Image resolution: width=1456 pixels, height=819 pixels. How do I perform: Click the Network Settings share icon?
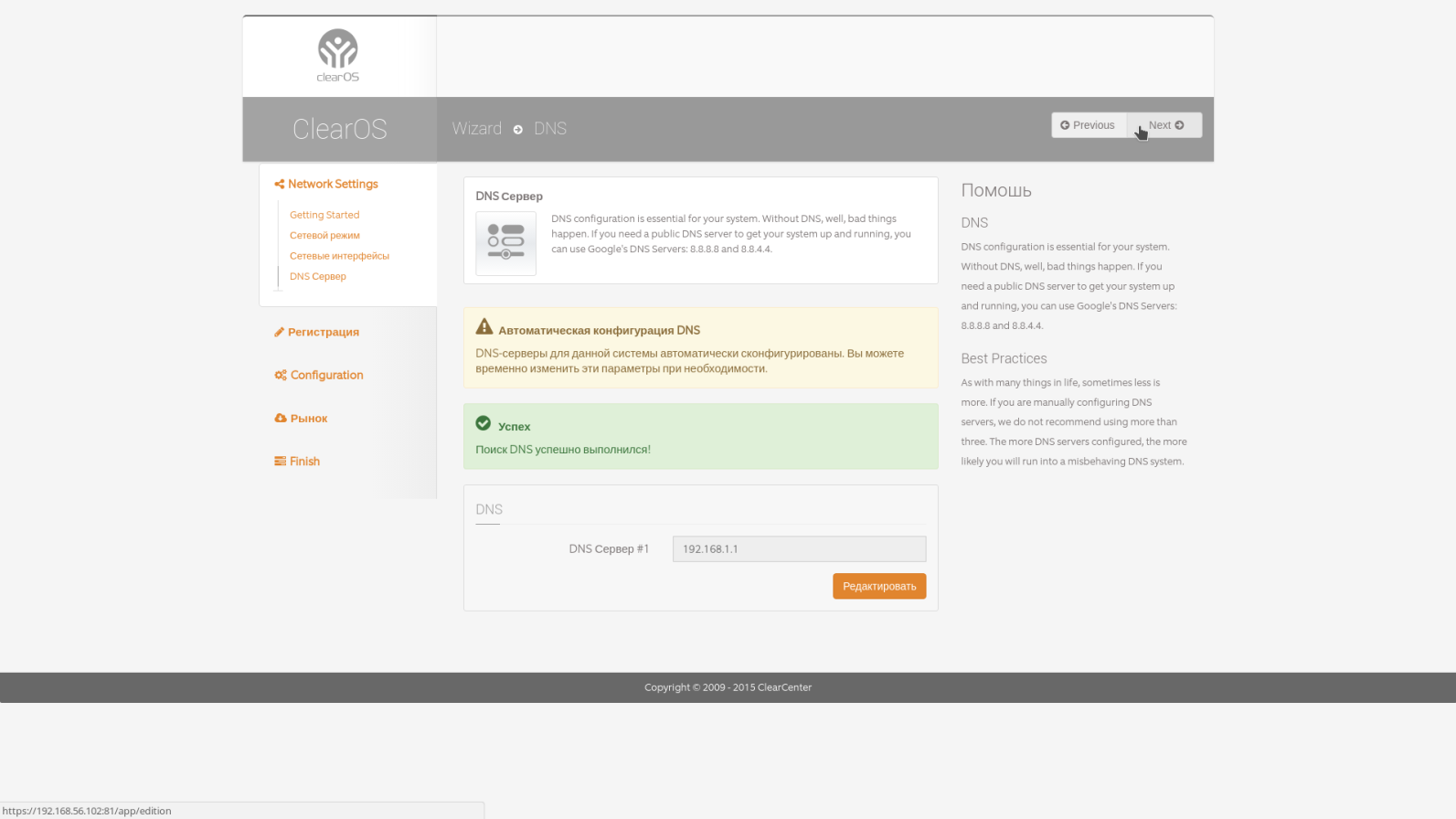click(280, 185)
